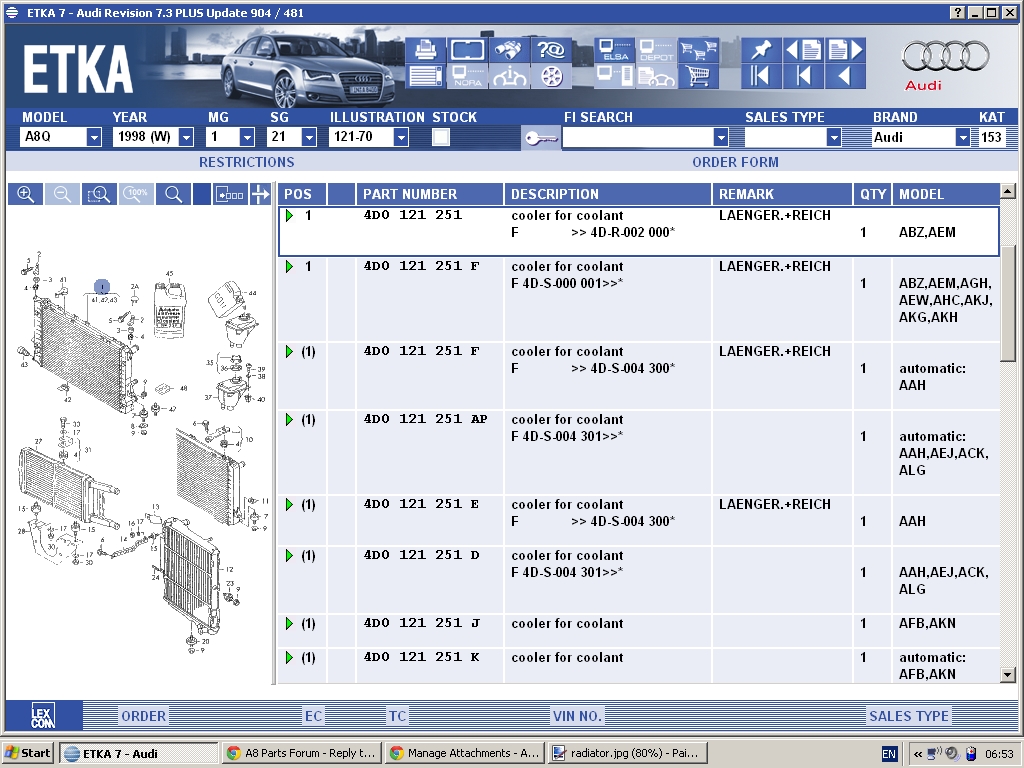This screenshot has height=768, width=1024.
Task: Click the DESCRIPTION column header
Action: point(607,194)
